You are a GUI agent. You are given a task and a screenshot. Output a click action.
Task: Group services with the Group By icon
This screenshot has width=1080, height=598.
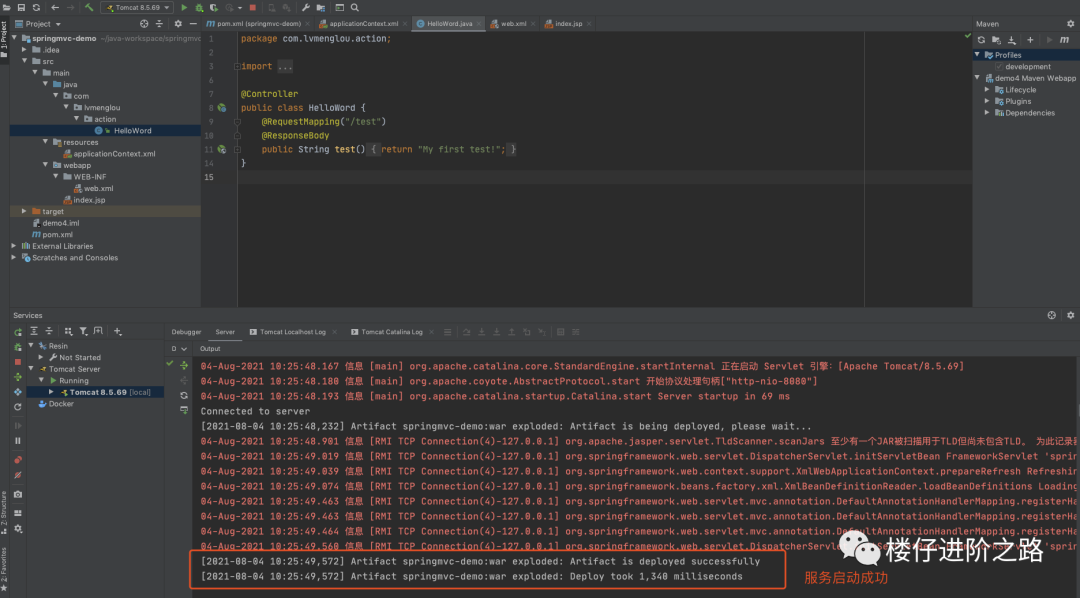click(68, 331)
